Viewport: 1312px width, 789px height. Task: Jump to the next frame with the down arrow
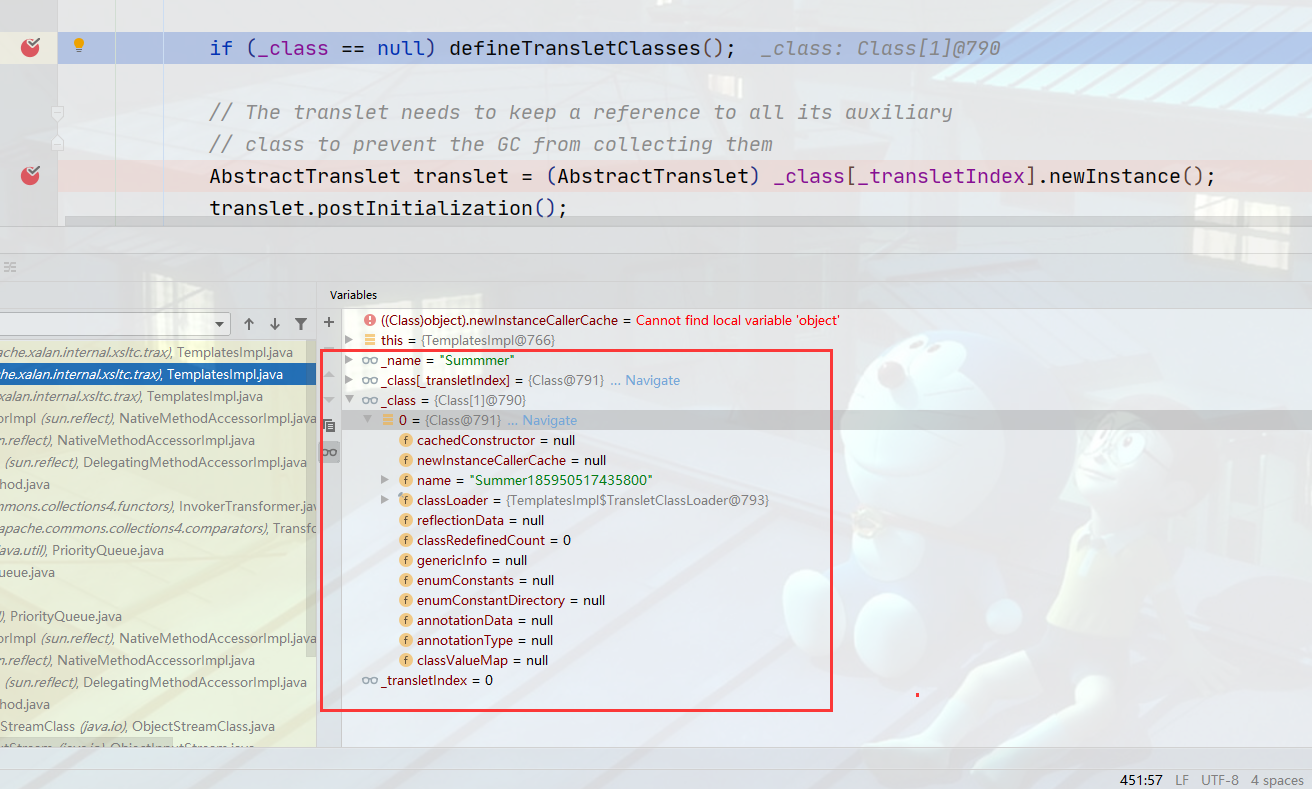[275, 324]
